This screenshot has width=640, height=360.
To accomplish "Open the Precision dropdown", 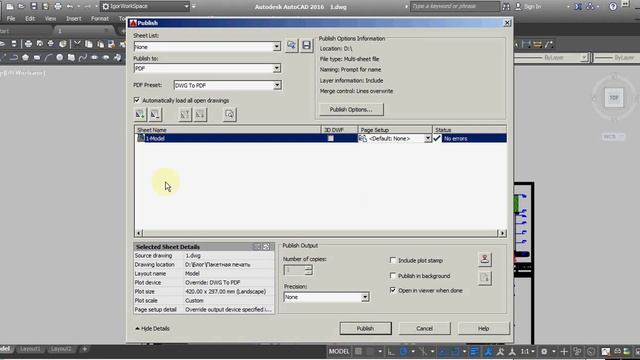I will pos(365,297).
